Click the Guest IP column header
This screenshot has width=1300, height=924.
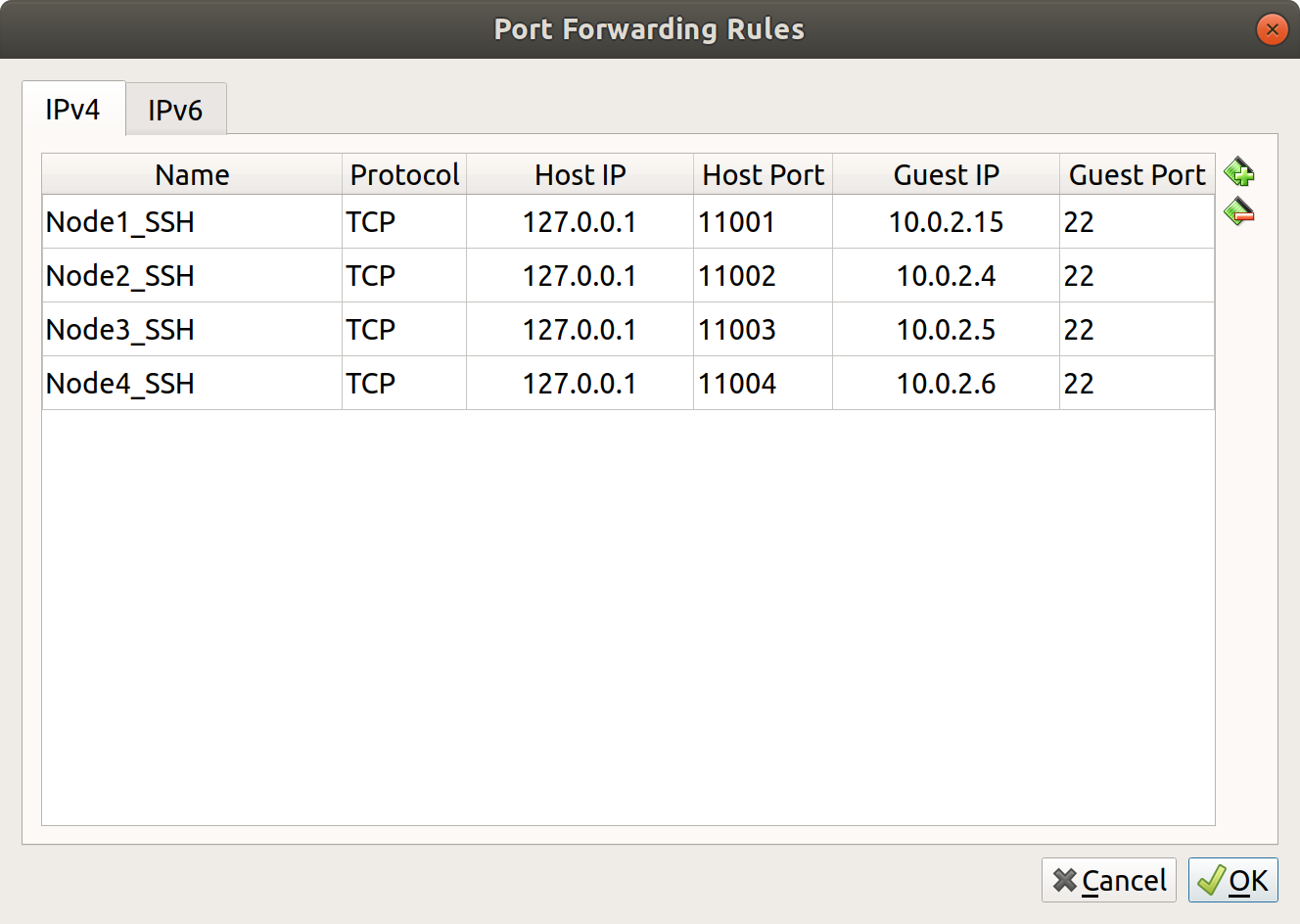point(946,174)
